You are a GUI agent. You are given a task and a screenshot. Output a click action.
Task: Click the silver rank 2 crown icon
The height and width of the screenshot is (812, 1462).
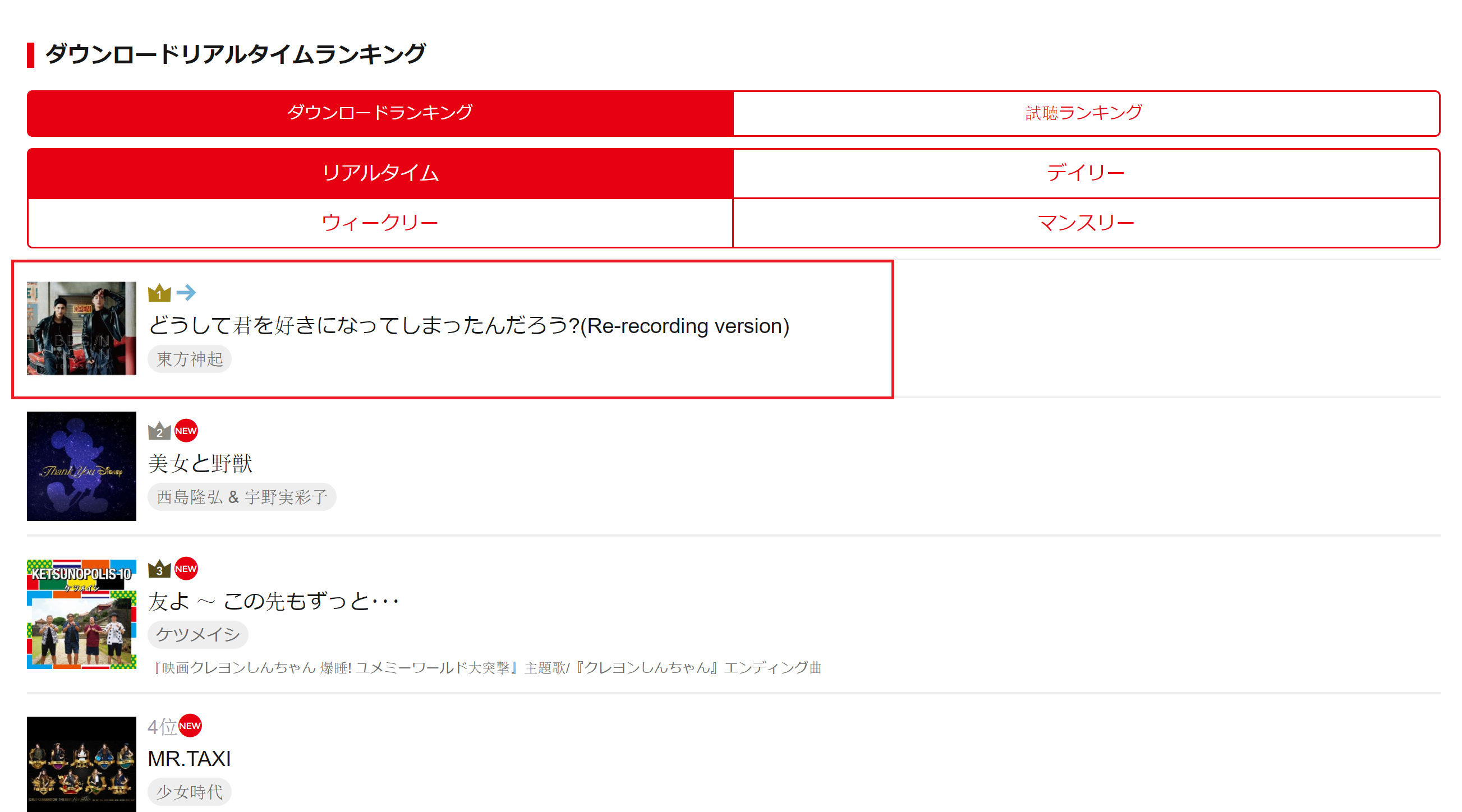pyautogui.click(x=159, y=431)
